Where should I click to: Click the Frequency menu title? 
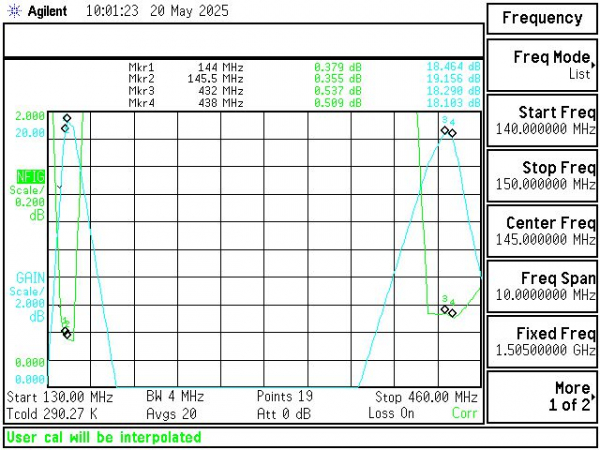[542, 18]
